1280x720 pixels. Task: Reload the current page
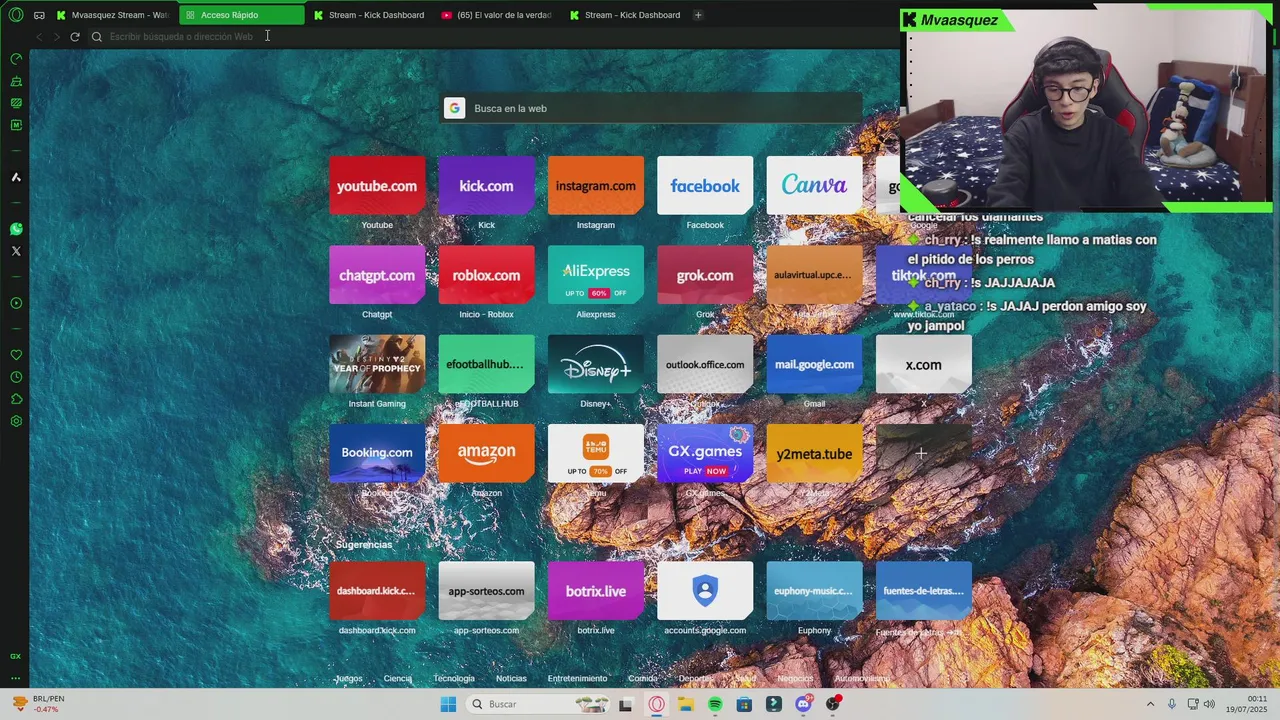click(74, 36)
